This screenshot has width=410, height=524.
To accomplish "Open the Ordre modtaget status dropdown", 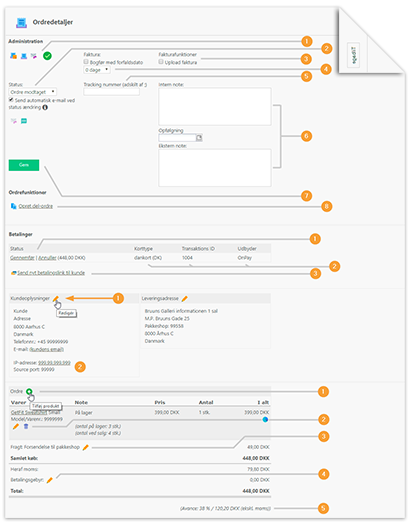I will pos(32,92).
